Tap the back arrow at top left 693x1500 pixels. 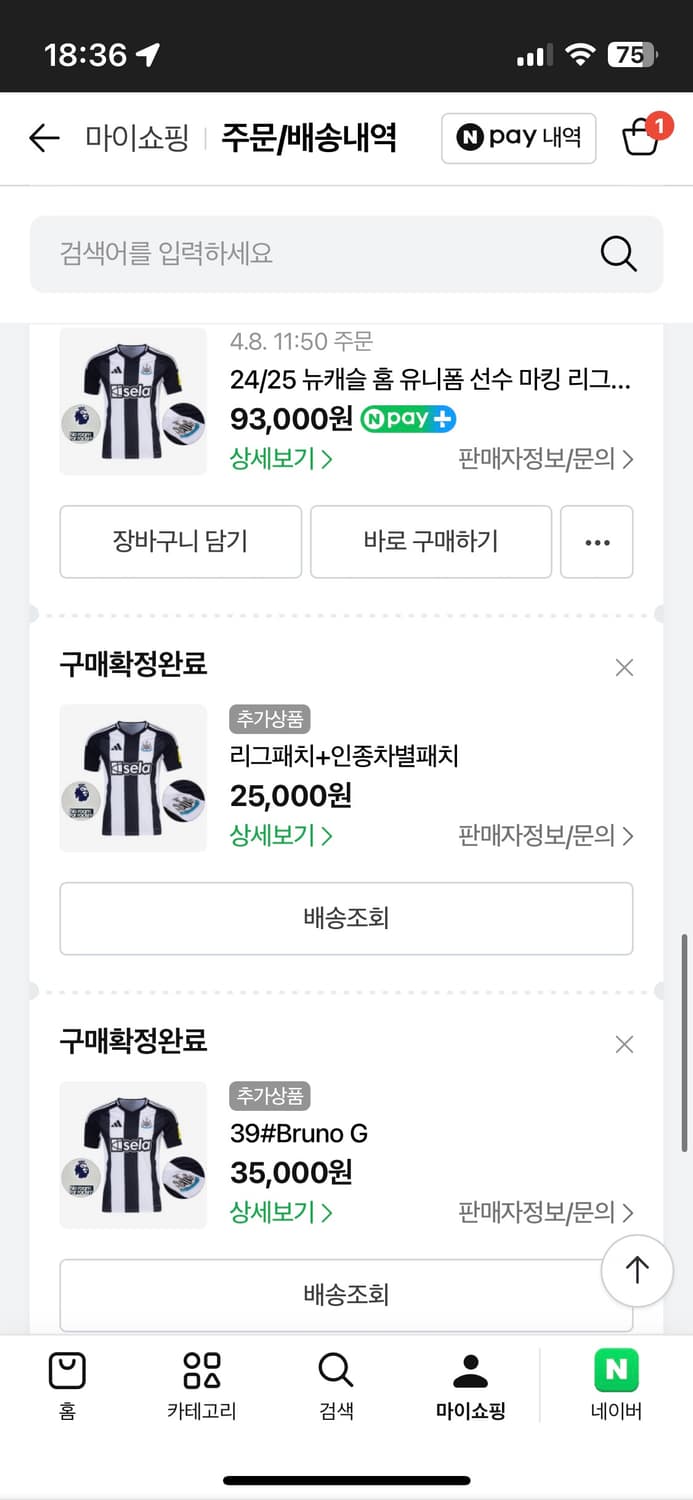click(x=43, y=139)
